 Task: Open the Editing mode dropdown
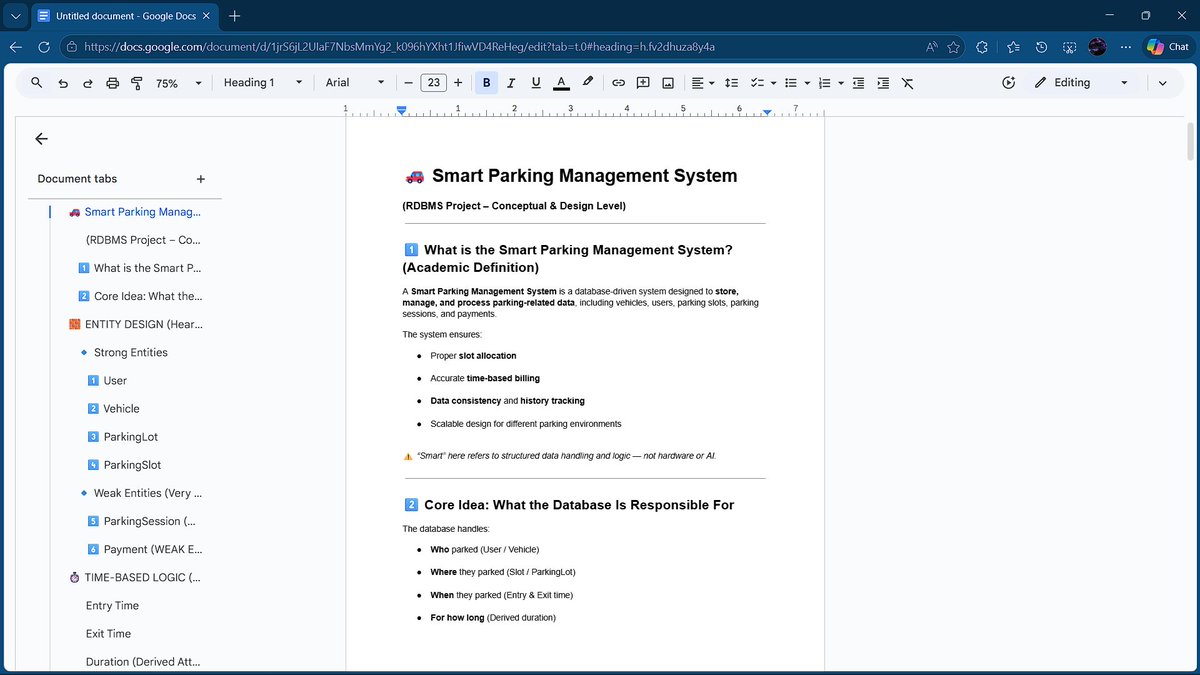[x=1081, y=83]
